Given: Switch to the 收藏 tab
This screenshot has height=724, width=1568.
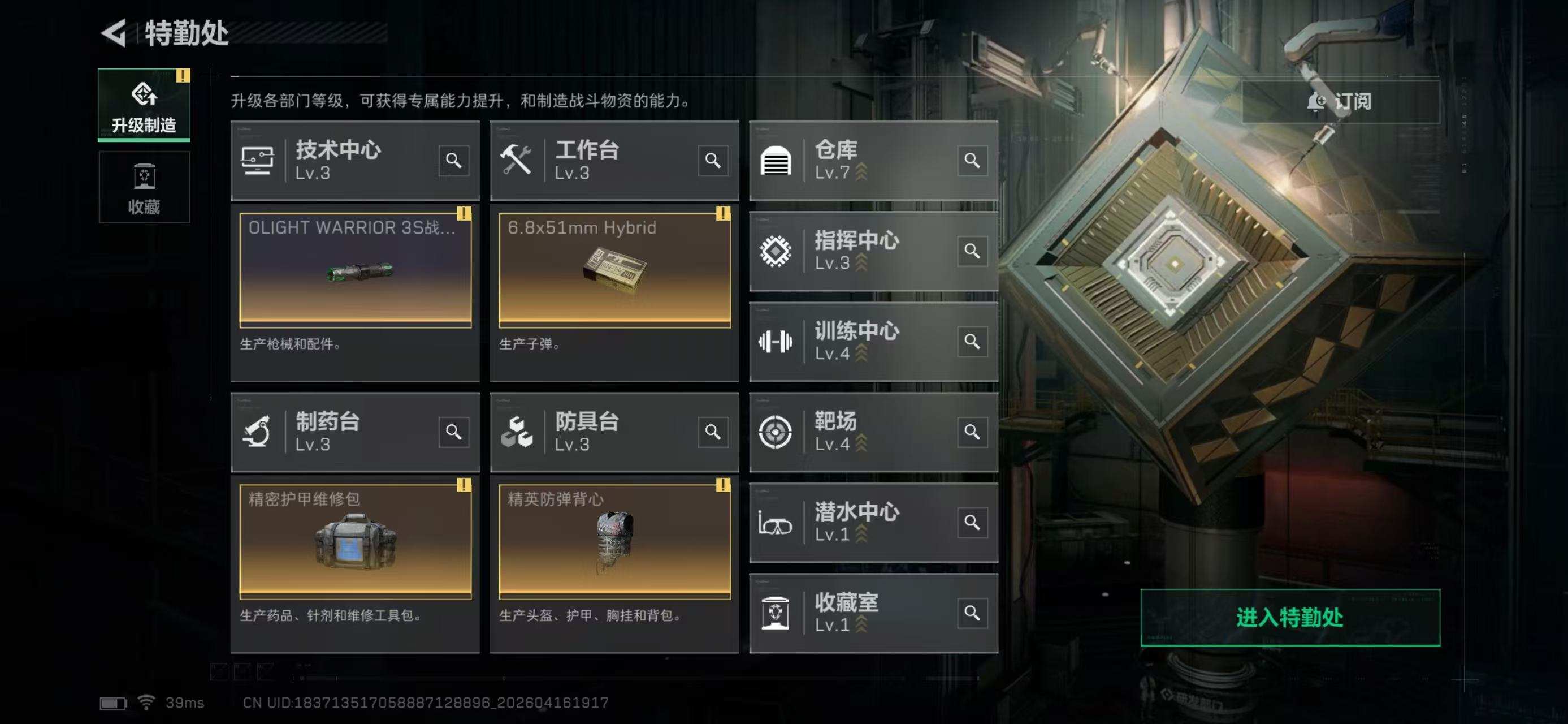Looking at the screenshot, I should (x=144, y=188).
